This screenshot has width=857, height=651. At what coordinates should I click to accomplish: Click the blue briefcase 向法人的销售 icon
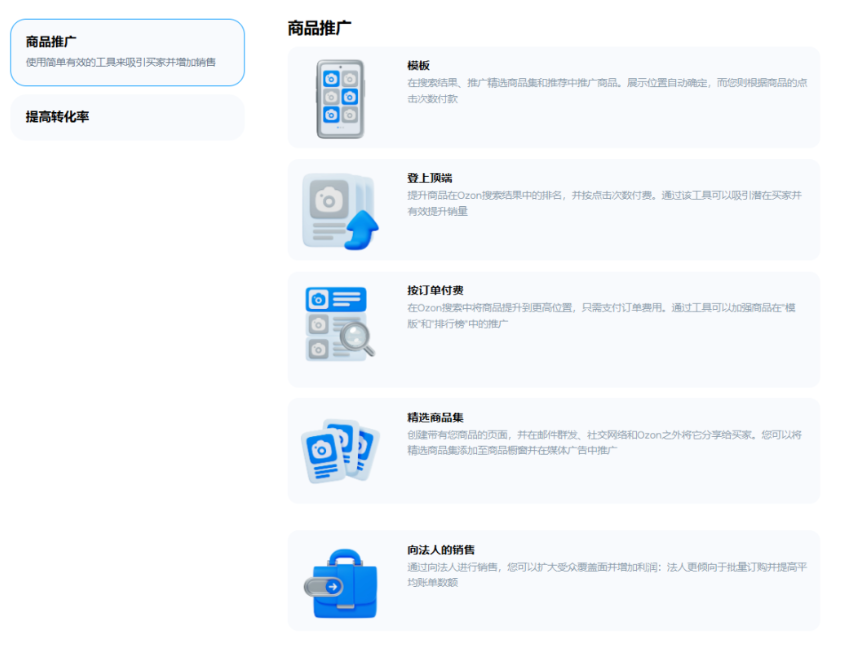tap(340, 583)
